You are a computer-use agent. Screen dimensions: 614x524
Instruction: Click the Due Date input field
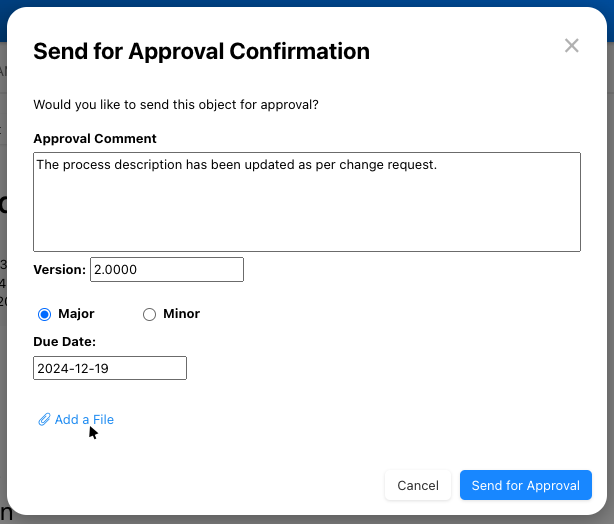pos(110,368)
